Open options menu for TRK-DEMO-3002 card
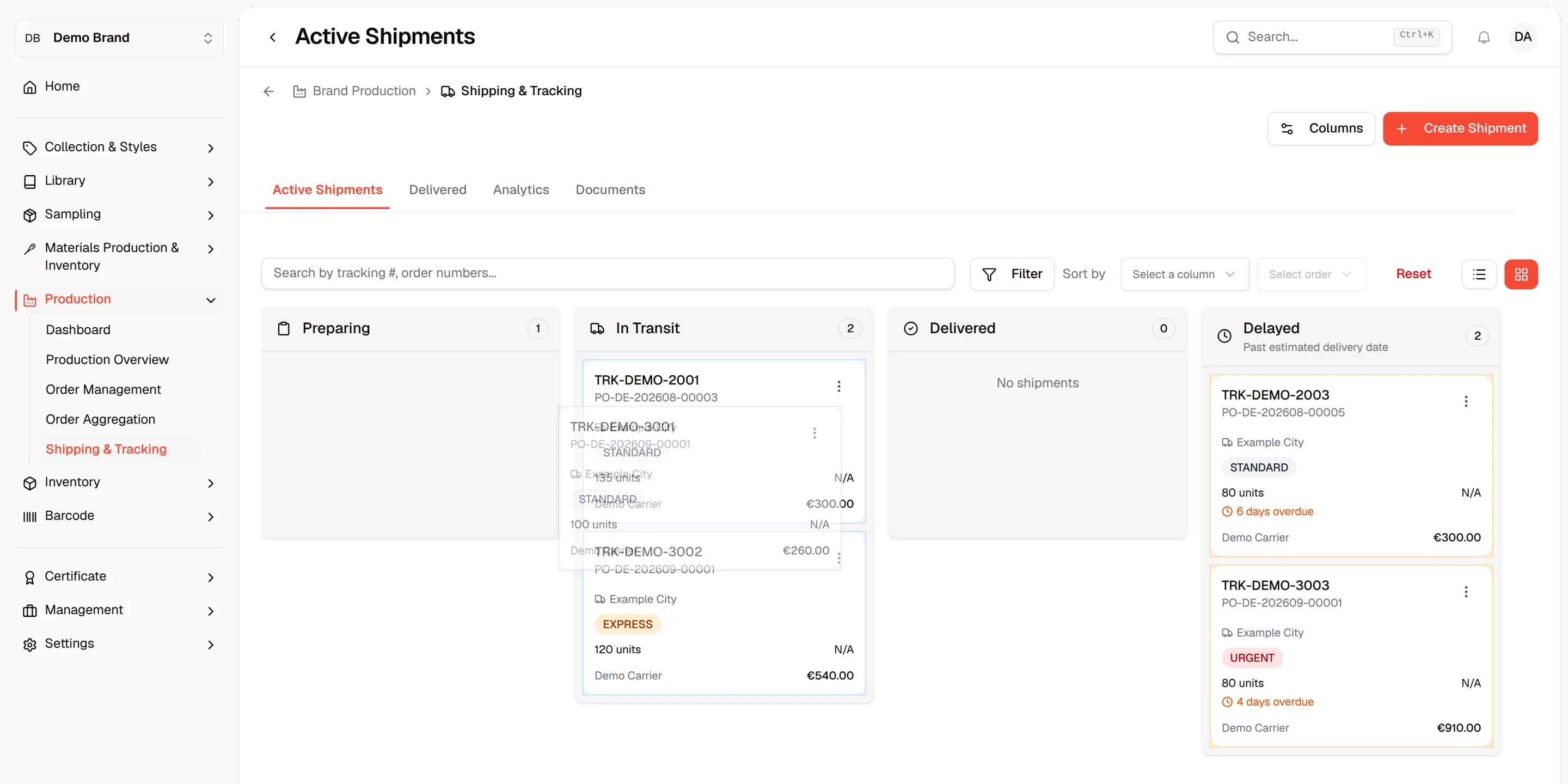The image size is (1568, 784). point(839,558)
